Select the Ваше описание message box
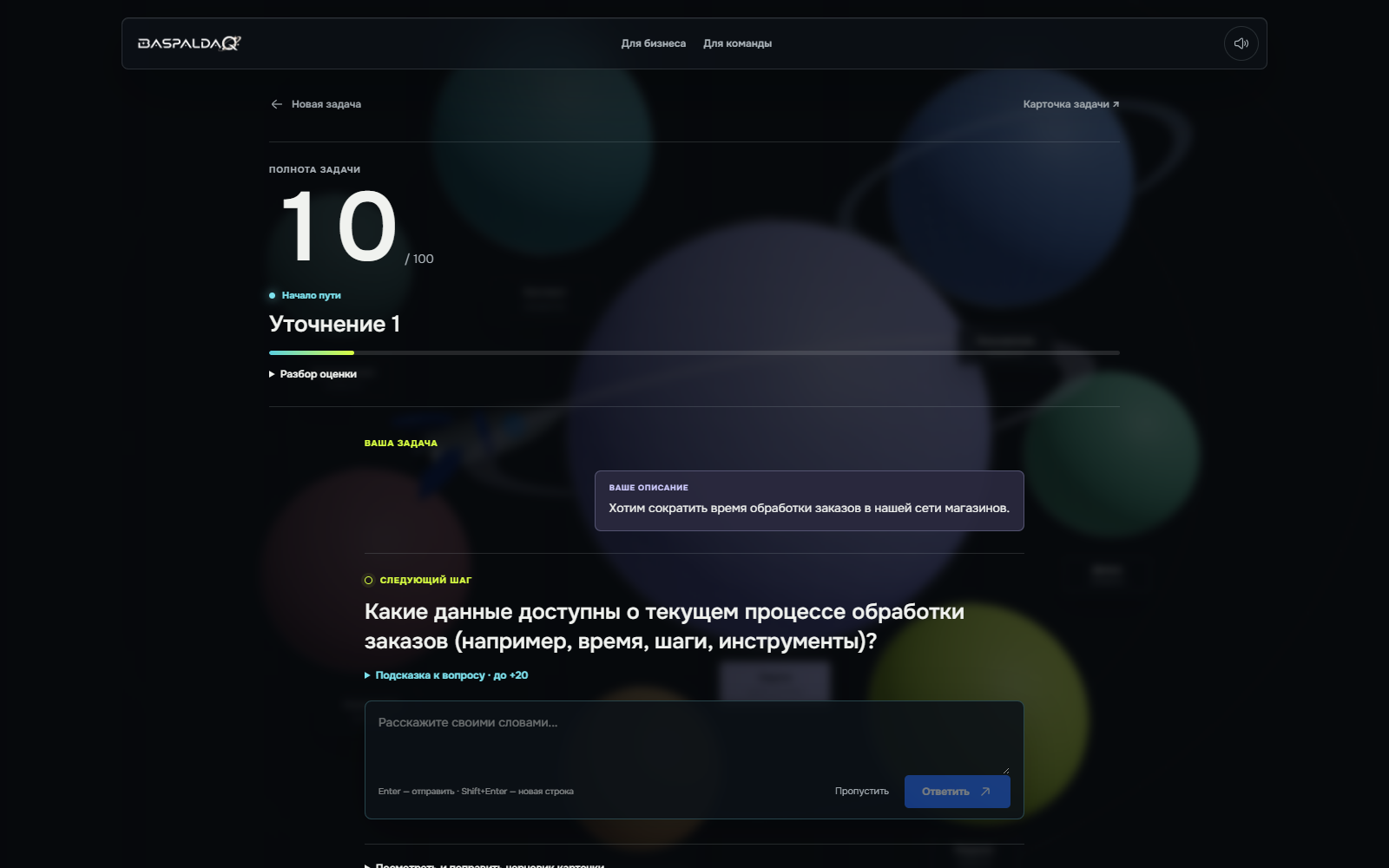Viewport: 1389px width, 868px height. pyautogui.click(x=809, y=501)
